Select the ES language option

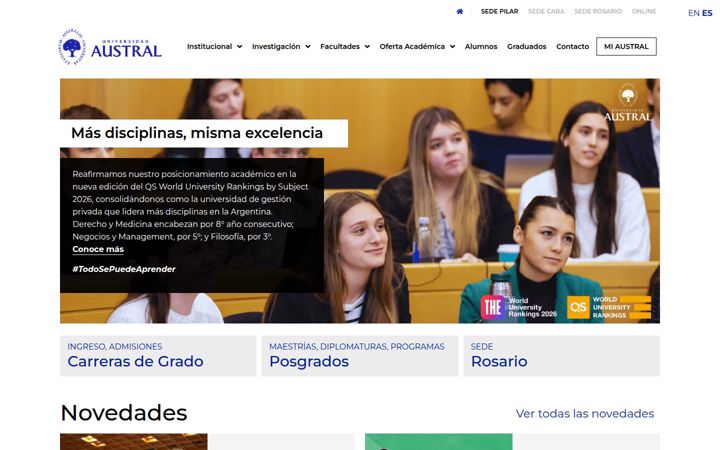coord(707,13)
